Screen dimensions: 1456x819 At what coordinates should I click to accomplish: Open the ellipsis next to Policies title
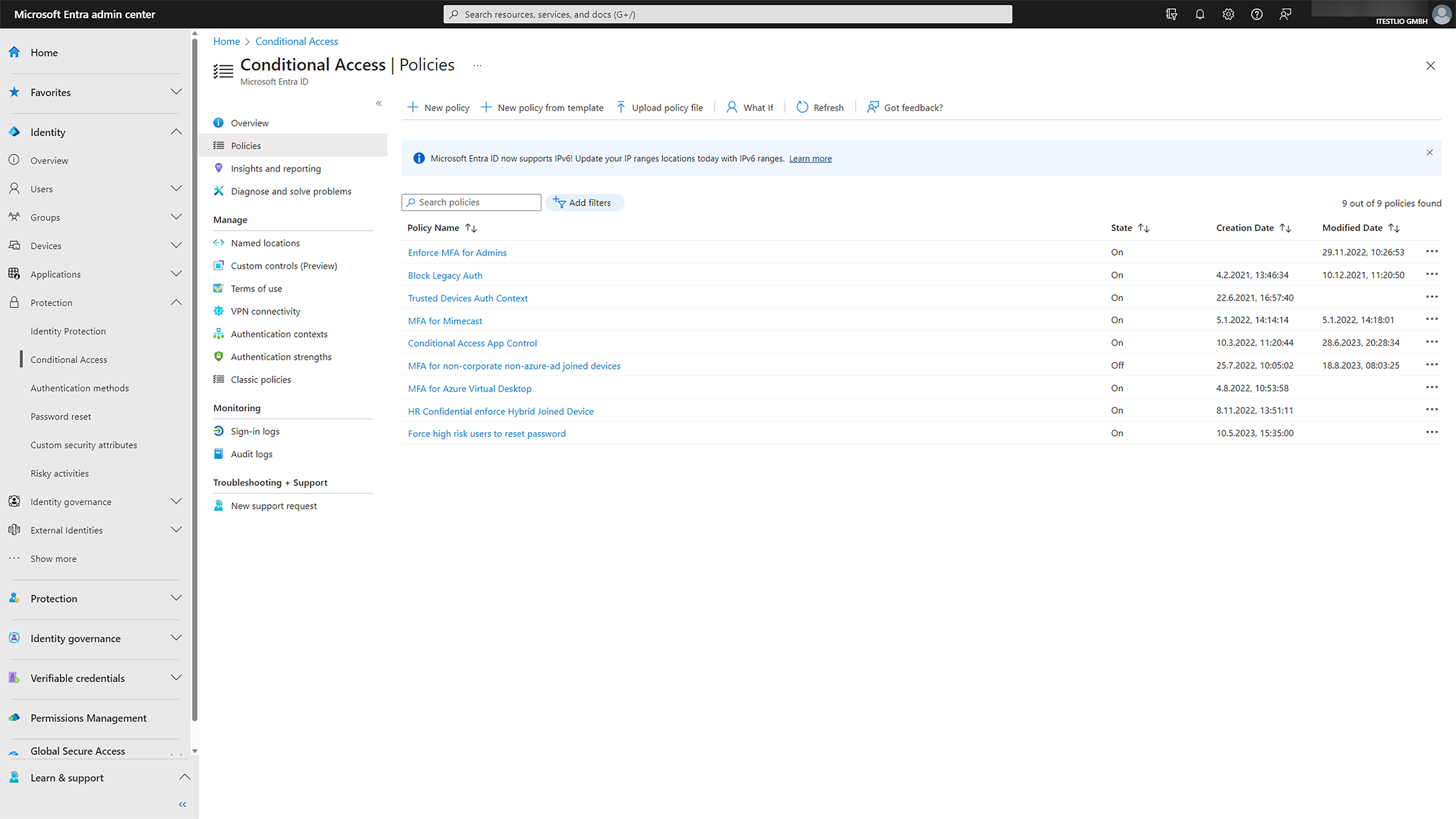point(477,65)
